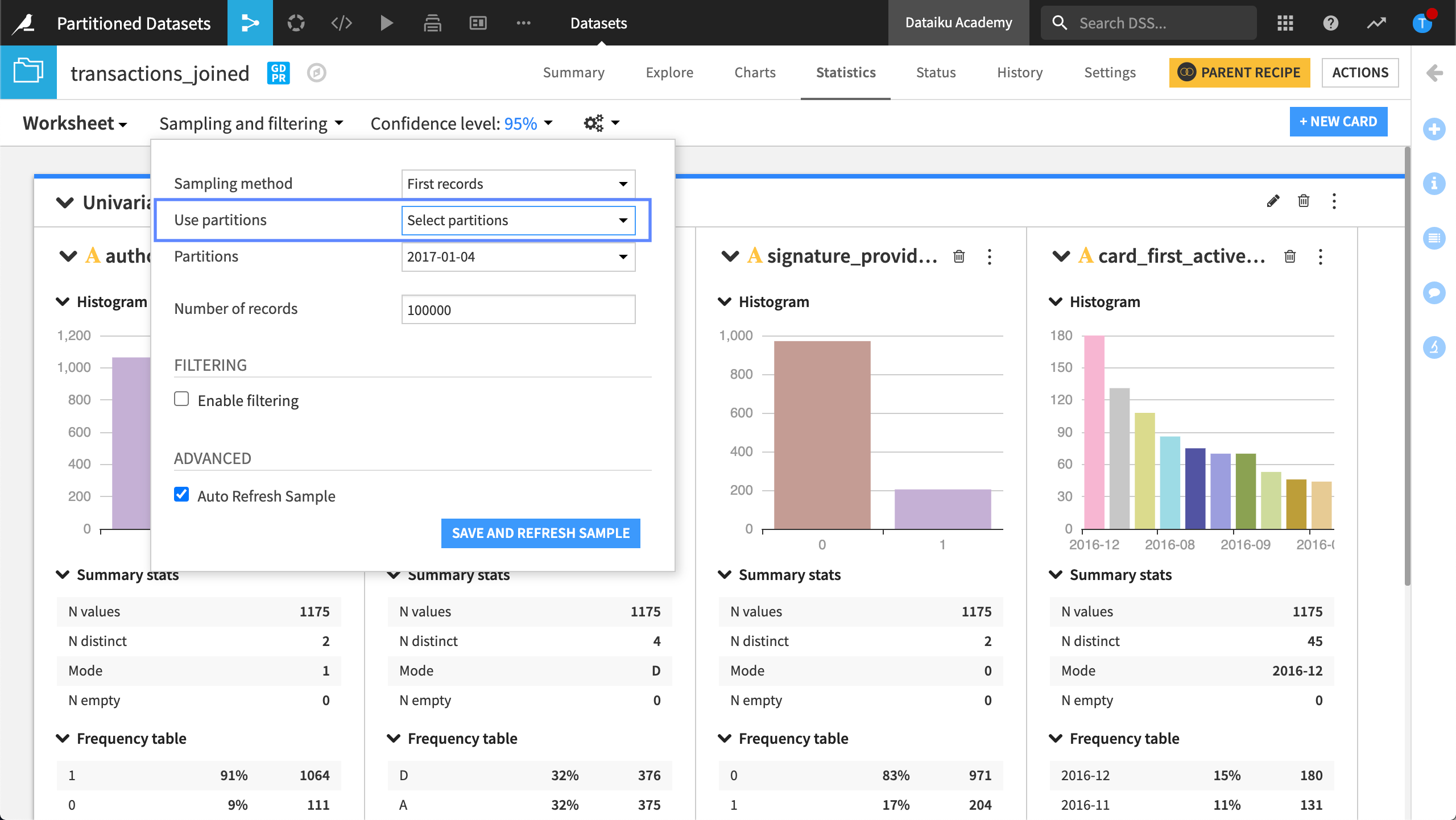Open the Sampling method dropdown
This screenshot has width=1456, height=820.
(x=518, y=184)
